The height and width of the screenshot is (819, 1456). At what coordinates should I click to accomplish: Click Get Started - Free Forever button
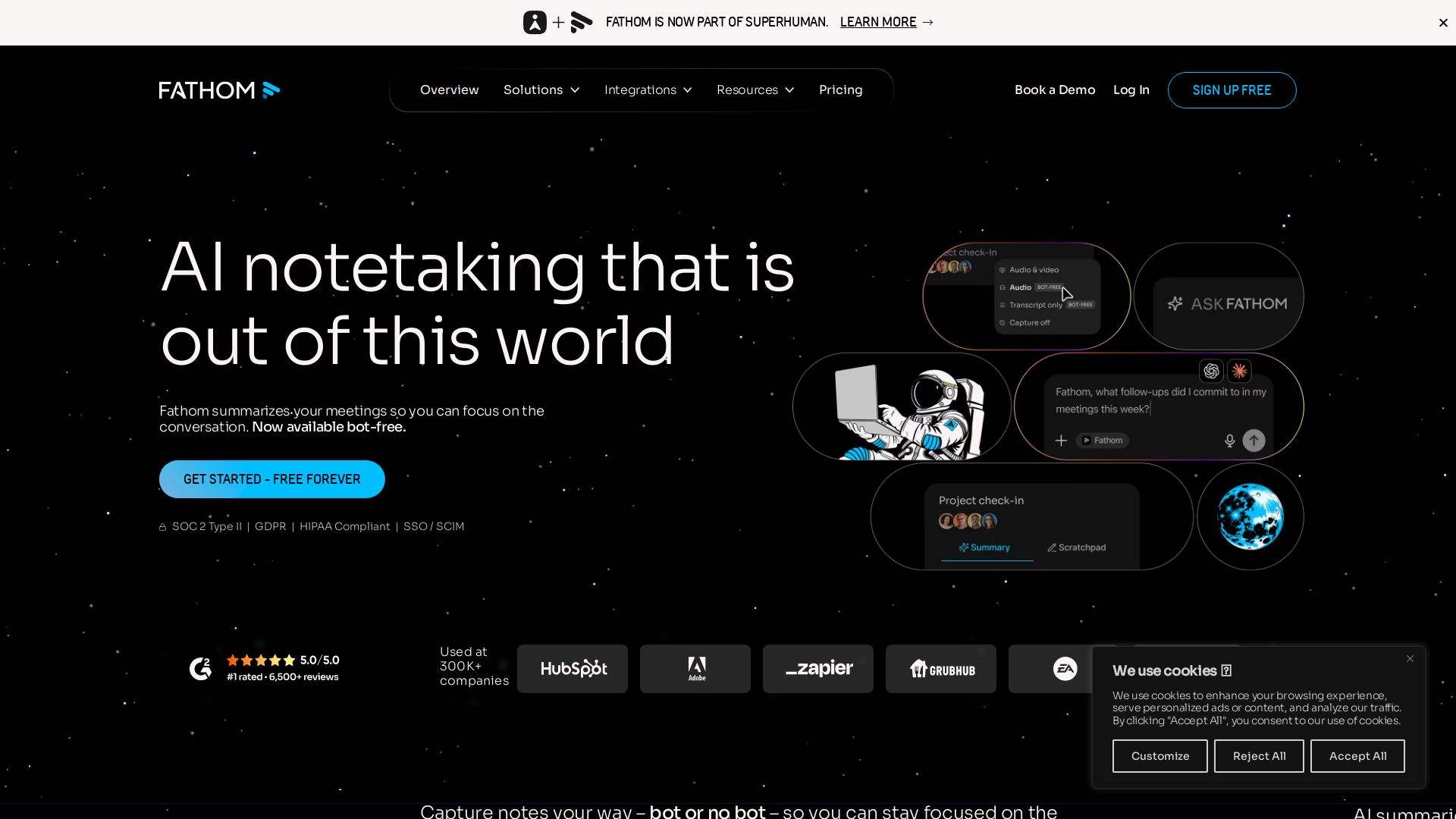pyautogui.click(x=272, y=479)
